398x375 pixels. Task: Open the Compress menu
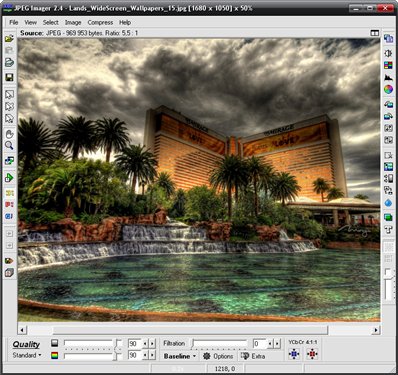point(100,22)
